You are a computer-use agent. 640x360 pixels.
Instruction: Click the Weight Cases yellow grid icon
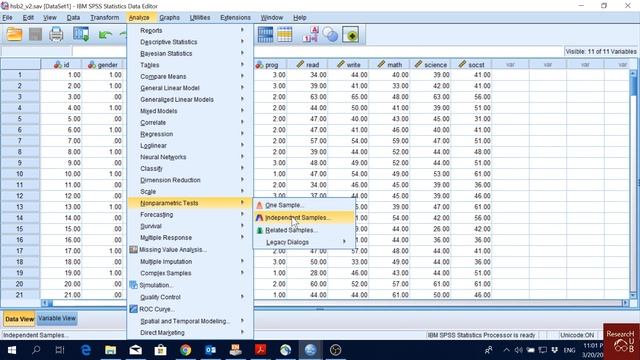click(x=285, y=35)
